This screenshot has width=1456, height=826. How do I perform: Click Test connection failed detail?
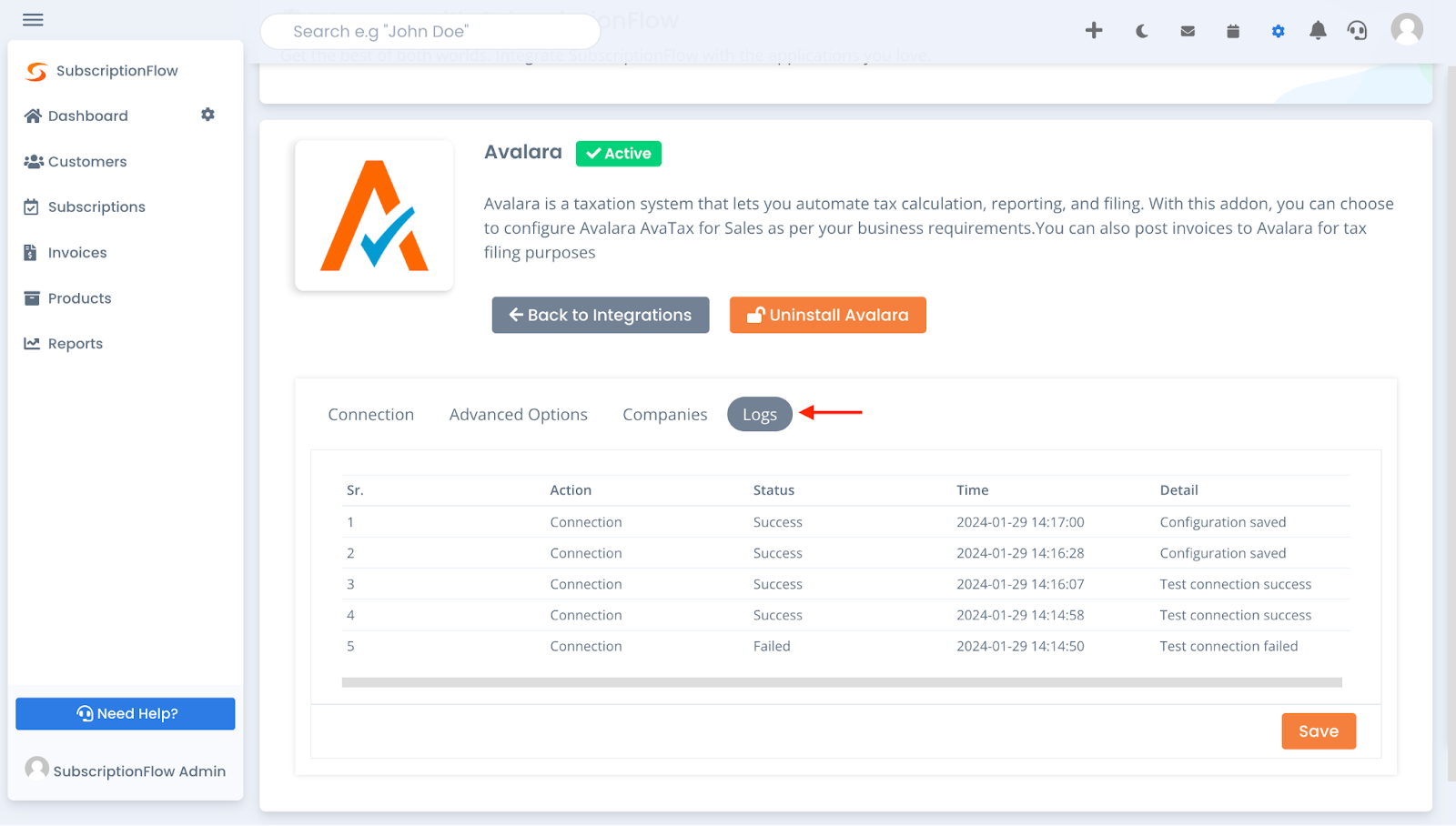(x=1228, y=646)
